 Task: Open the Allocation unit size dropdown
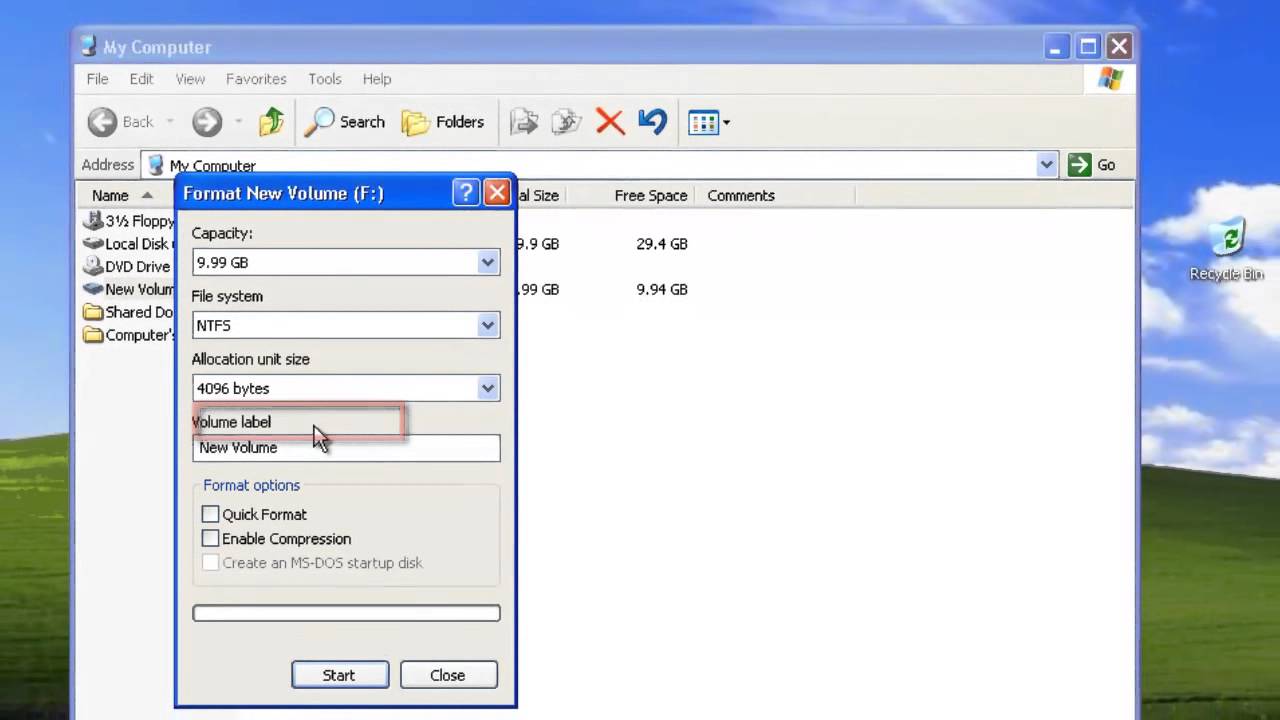click(487, 388)
